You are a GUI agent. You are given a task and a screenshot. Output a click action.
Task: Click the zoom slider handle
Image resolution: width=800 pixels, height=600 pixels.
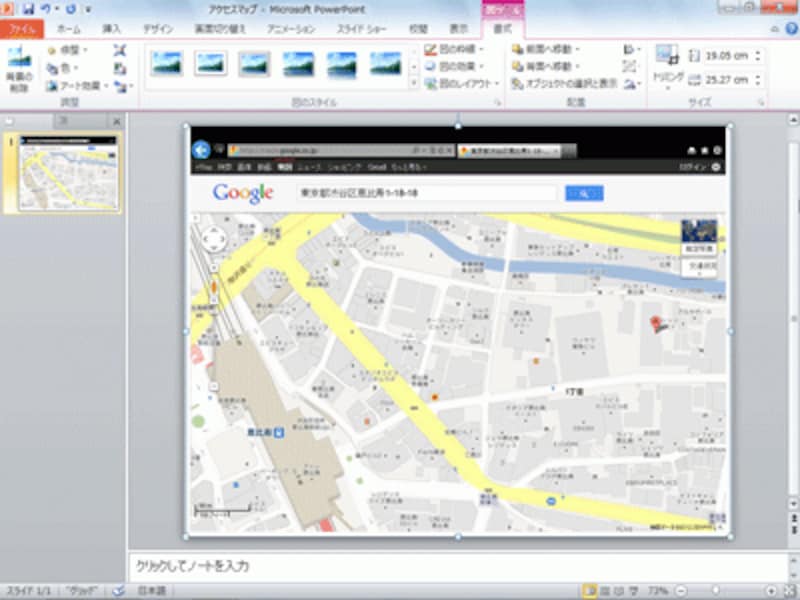(717, 591)
